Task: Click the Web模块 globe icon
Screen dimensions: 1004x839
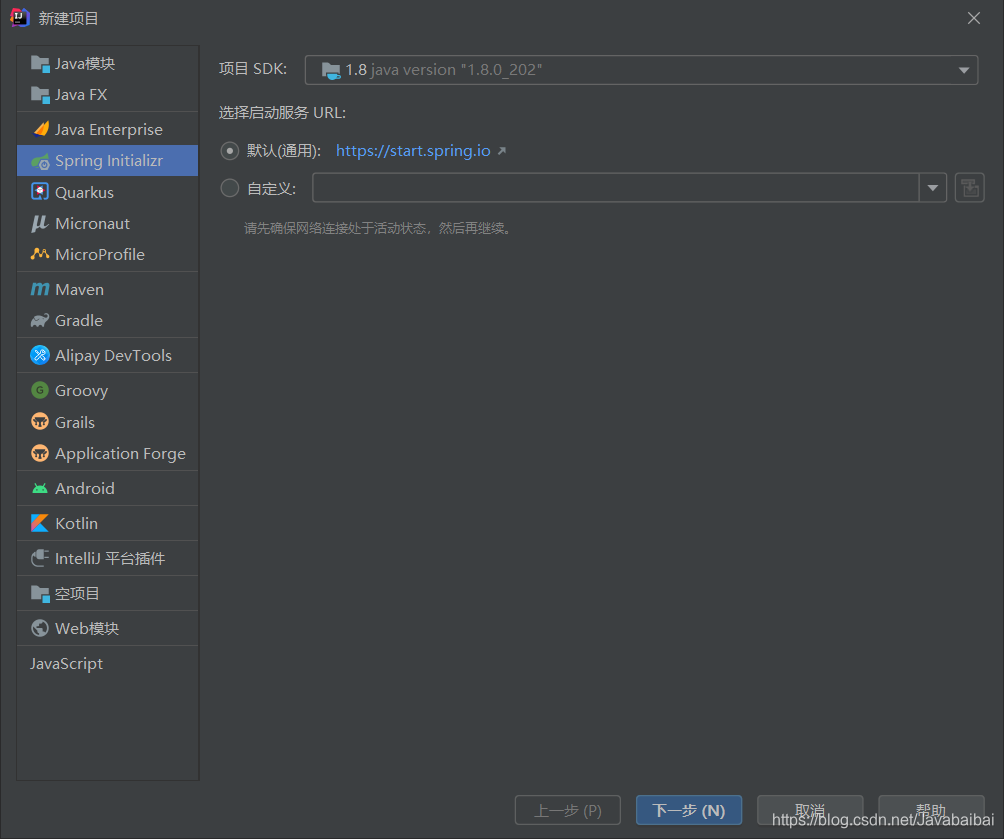Action: 40,628
